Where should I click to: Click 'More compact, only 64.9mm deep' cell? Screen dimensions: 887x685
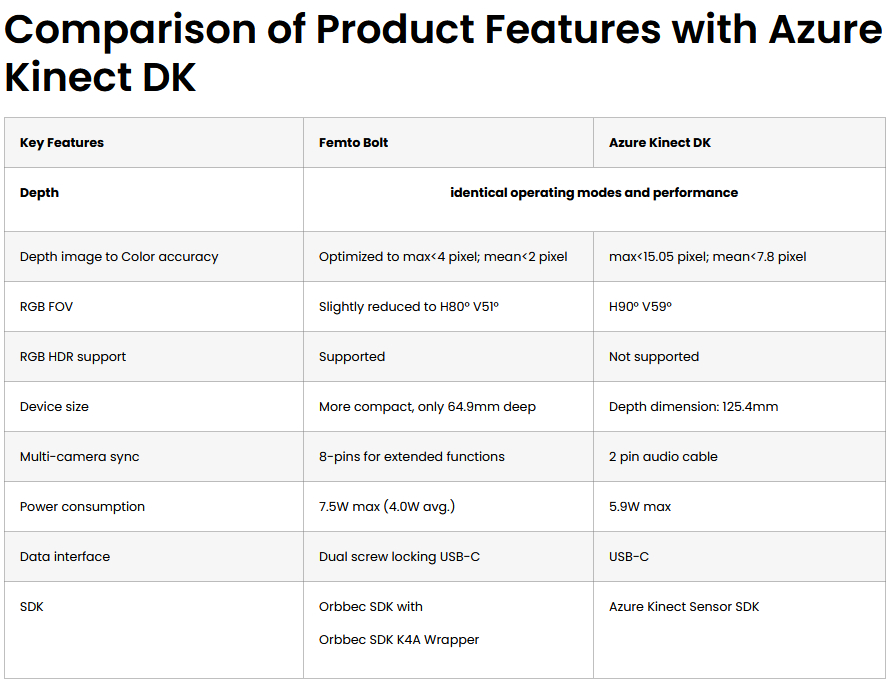427,407
